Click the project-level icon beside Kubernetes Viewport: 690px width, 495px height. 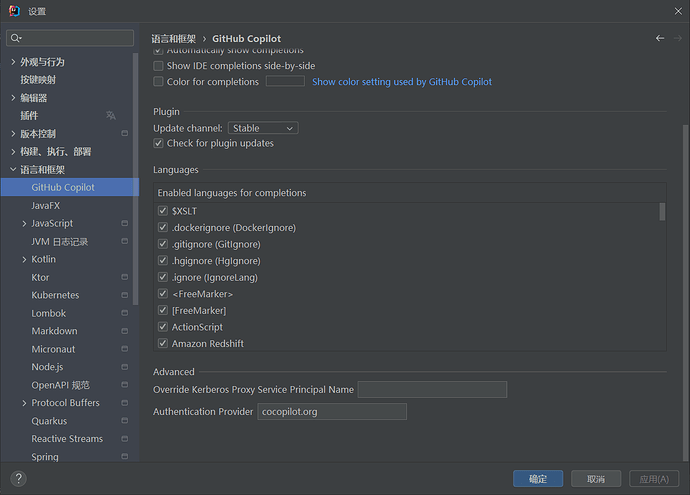(125, 295)
